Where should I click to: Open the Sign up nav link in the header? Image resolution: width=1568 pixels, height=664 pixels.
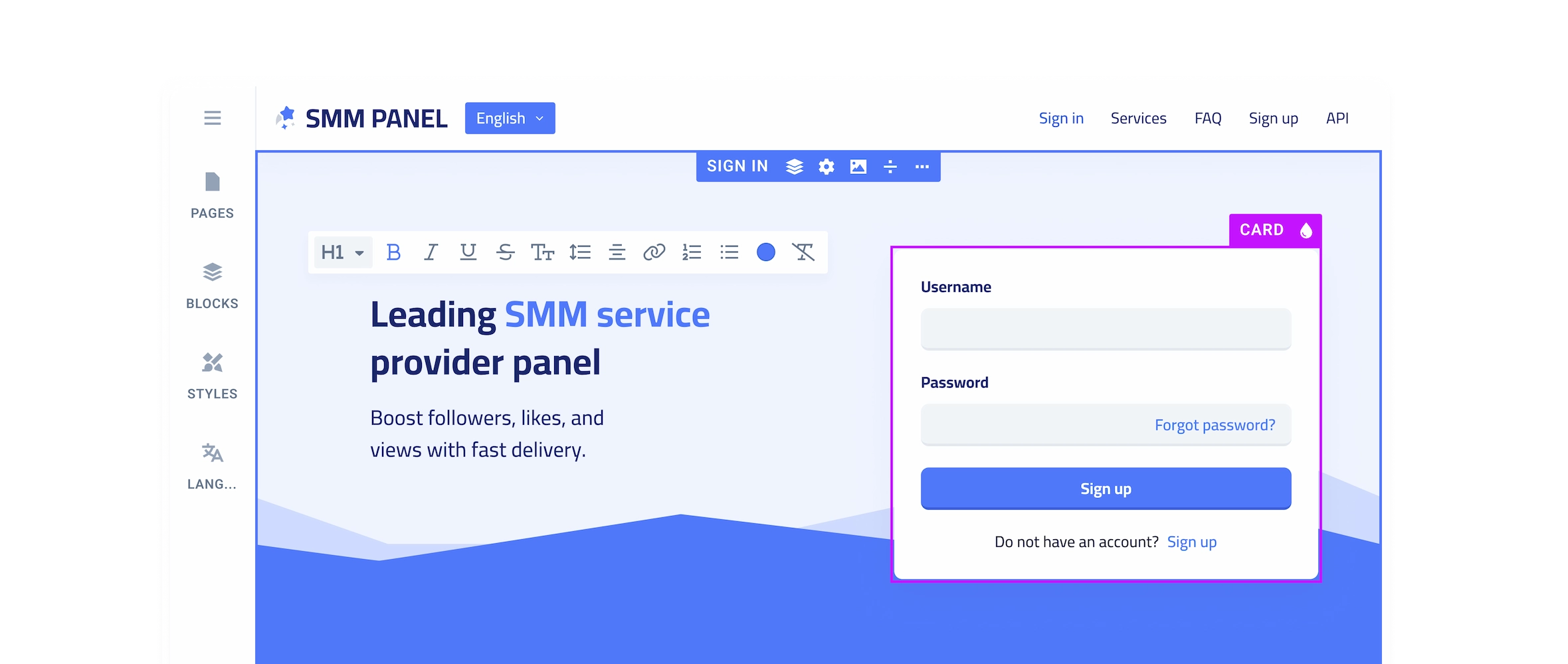pos(1273,118)
